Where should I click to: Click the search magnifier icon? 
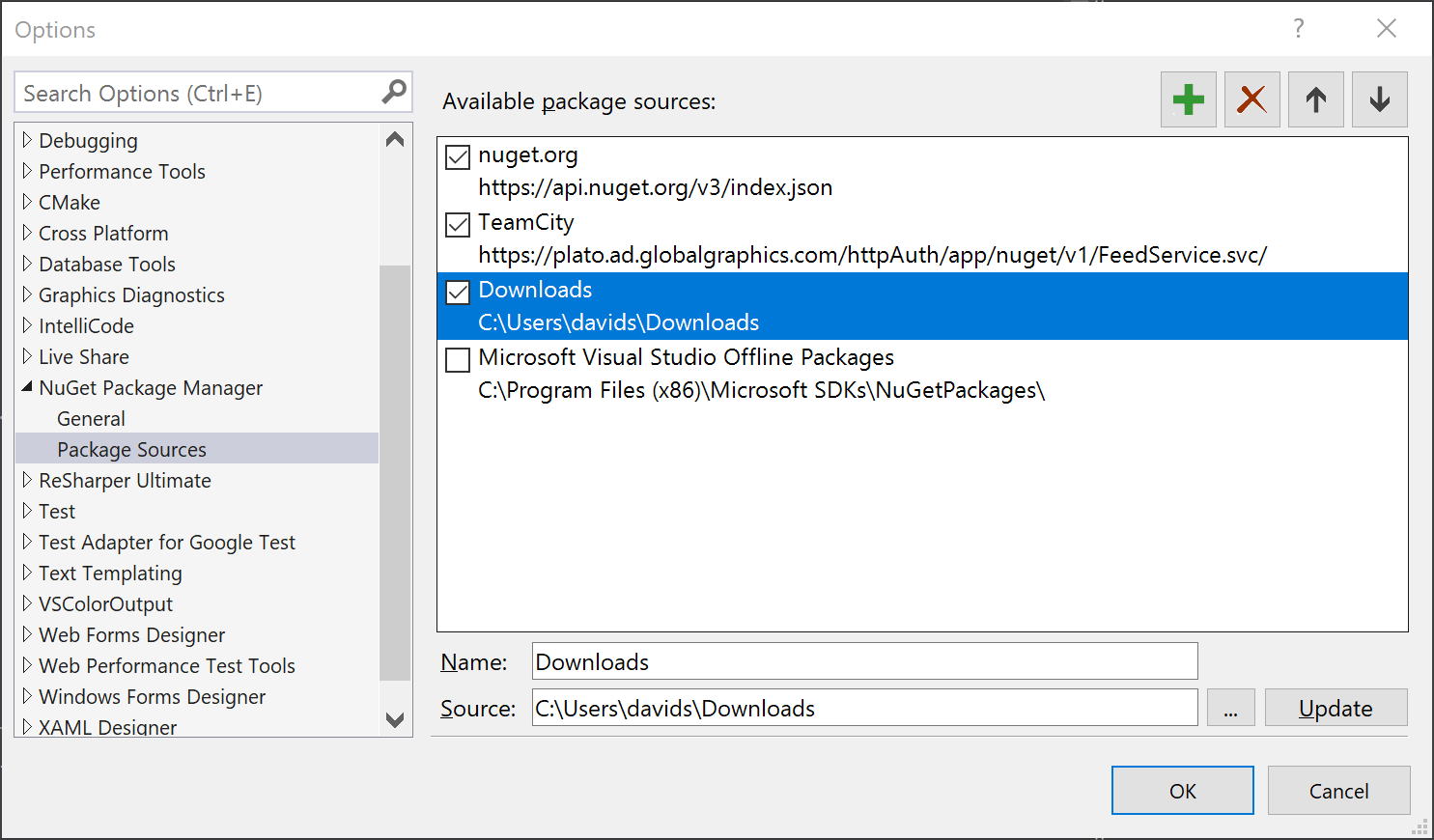pyautogui.click(x=394, y=93)
